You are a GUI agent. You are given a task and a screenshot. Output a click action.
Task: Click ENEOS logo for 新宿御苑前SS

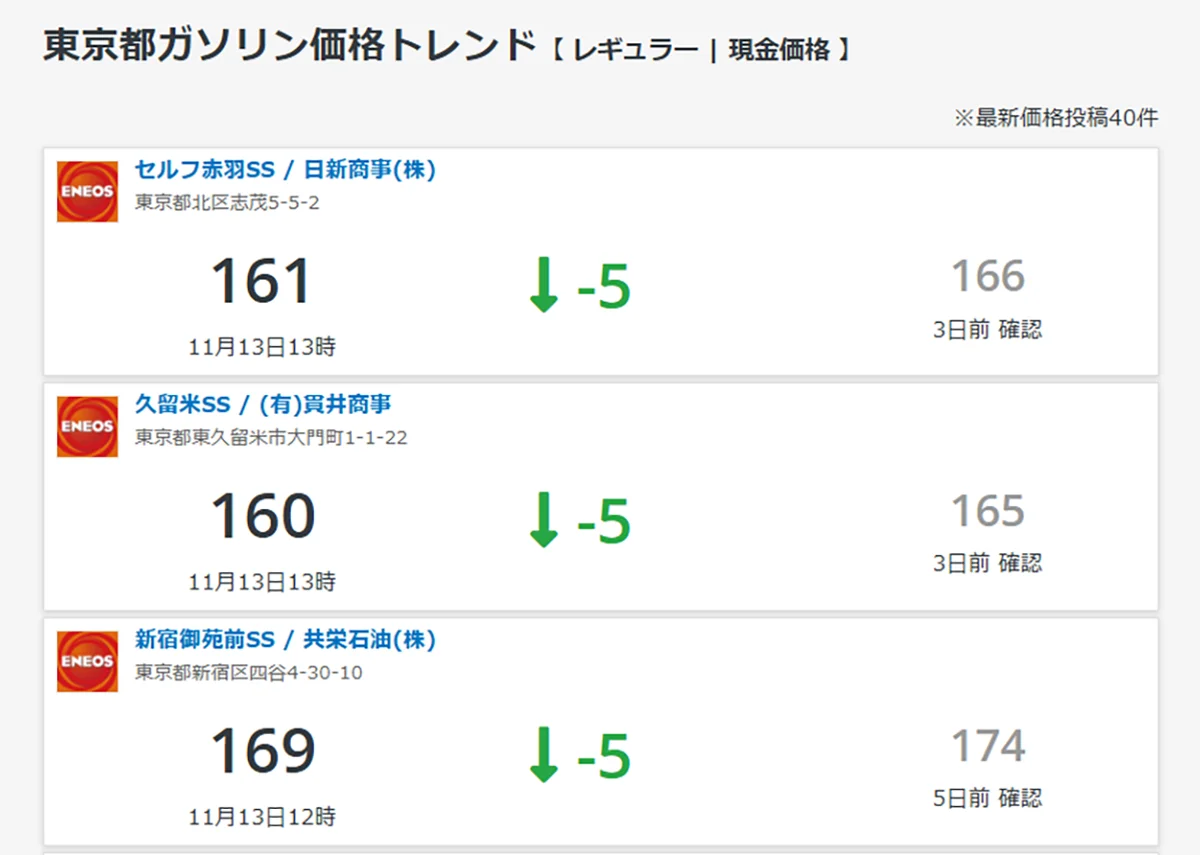(87, 661)
